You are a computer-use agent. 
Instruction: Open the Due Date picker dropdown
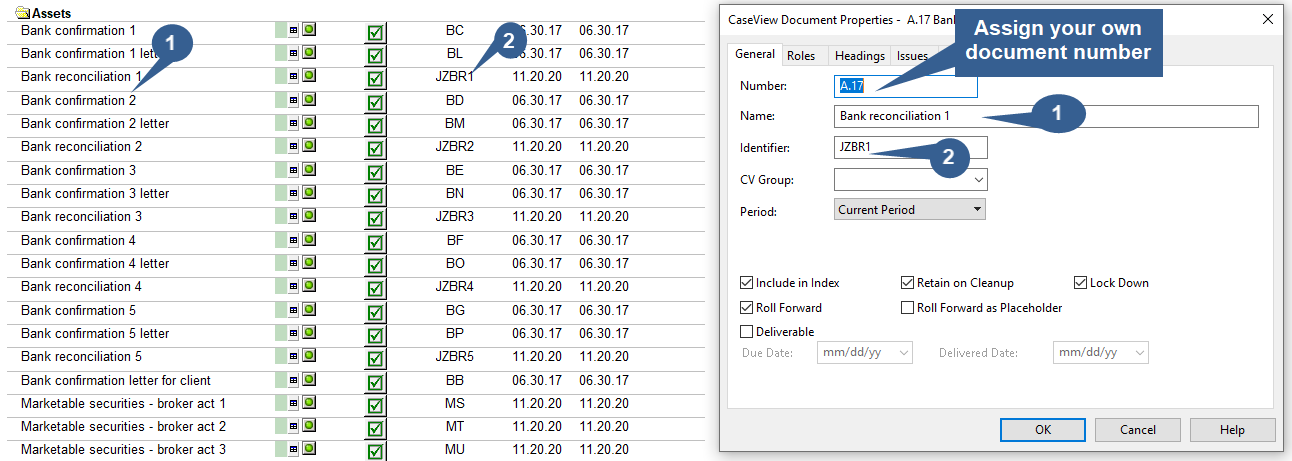pyautogui.click(x=904, y=353)
